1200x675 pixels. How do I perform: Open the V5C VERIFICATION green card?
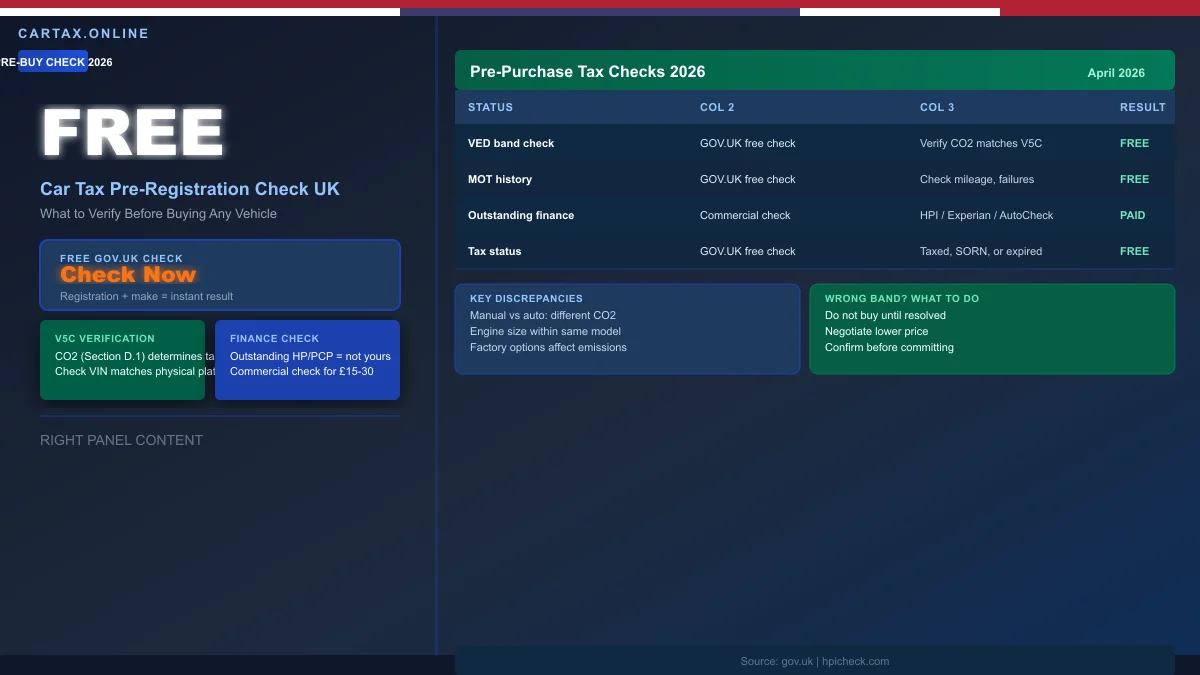point(122,360)
